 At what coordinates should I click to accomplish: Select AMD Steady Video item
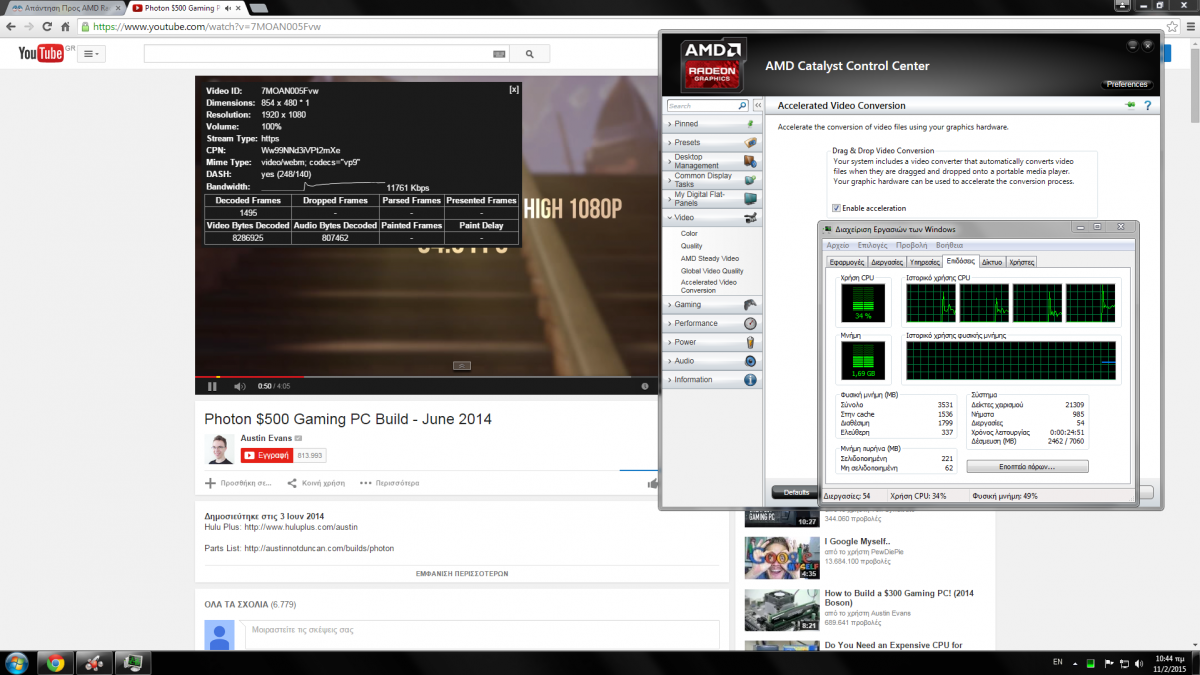pyautogui.click(x=710, y=258)
